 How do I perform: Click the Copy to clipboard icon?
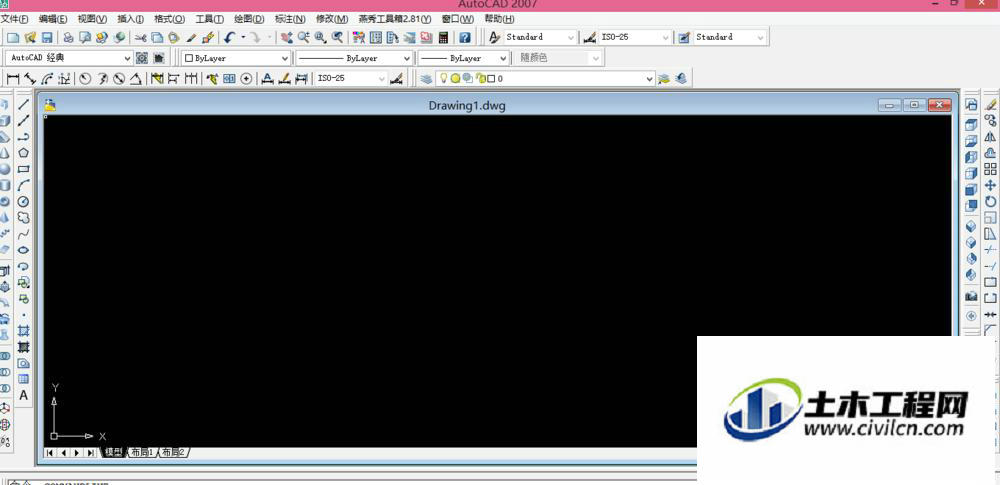click(157, 38)
